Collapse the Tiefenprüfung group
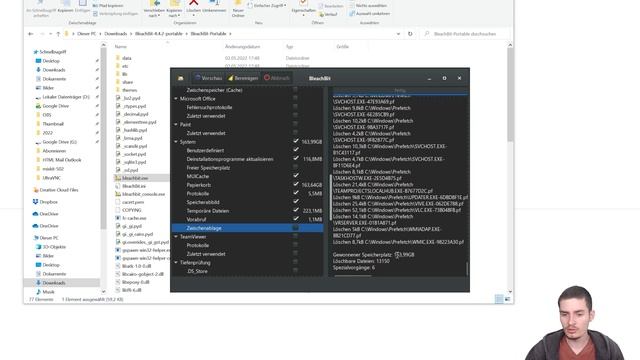 click(x=176, y=263)
